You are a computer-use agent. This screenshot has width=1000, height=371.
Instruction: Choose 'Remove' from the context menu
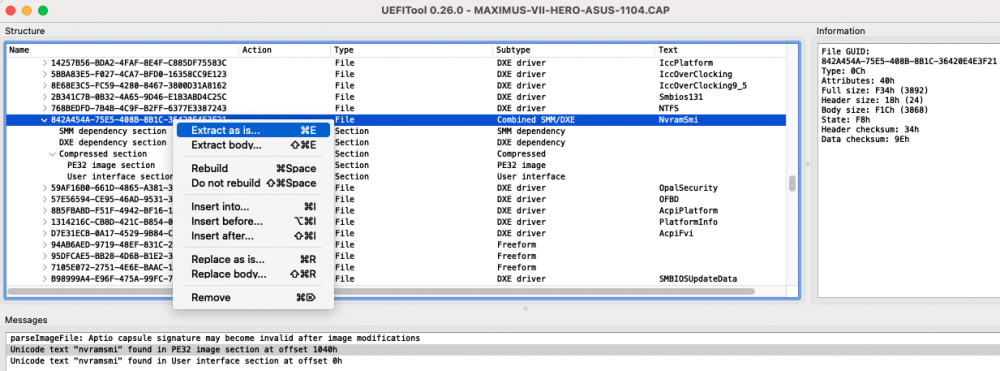click(x=253, y=298)
